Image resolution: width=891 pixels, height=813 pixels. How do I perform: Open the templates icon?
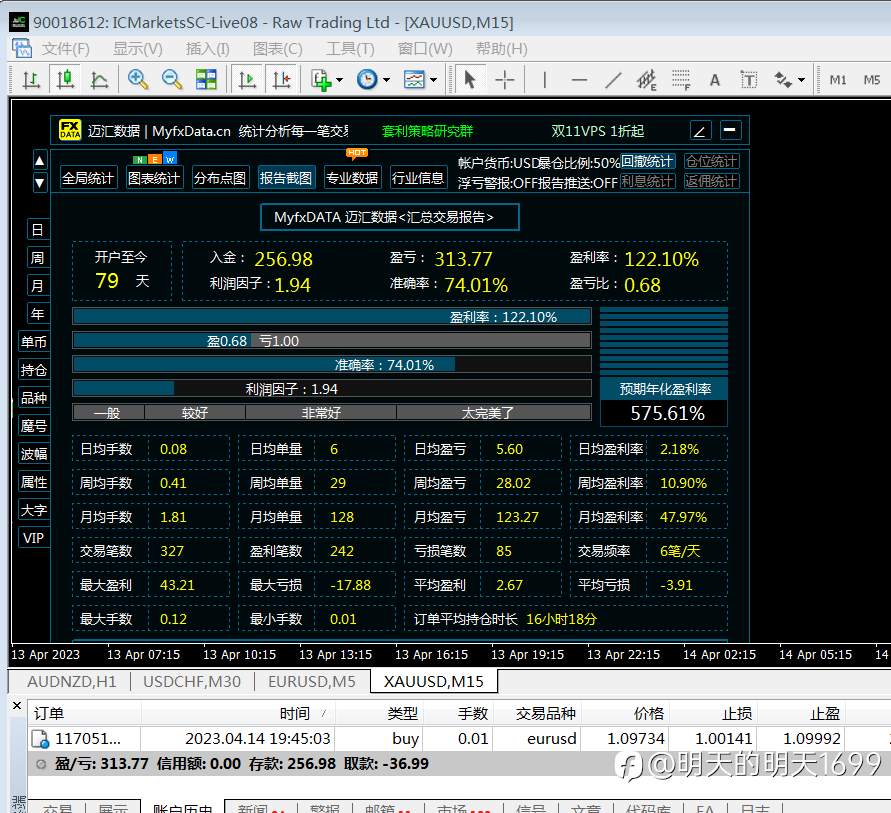click(414, 80)
